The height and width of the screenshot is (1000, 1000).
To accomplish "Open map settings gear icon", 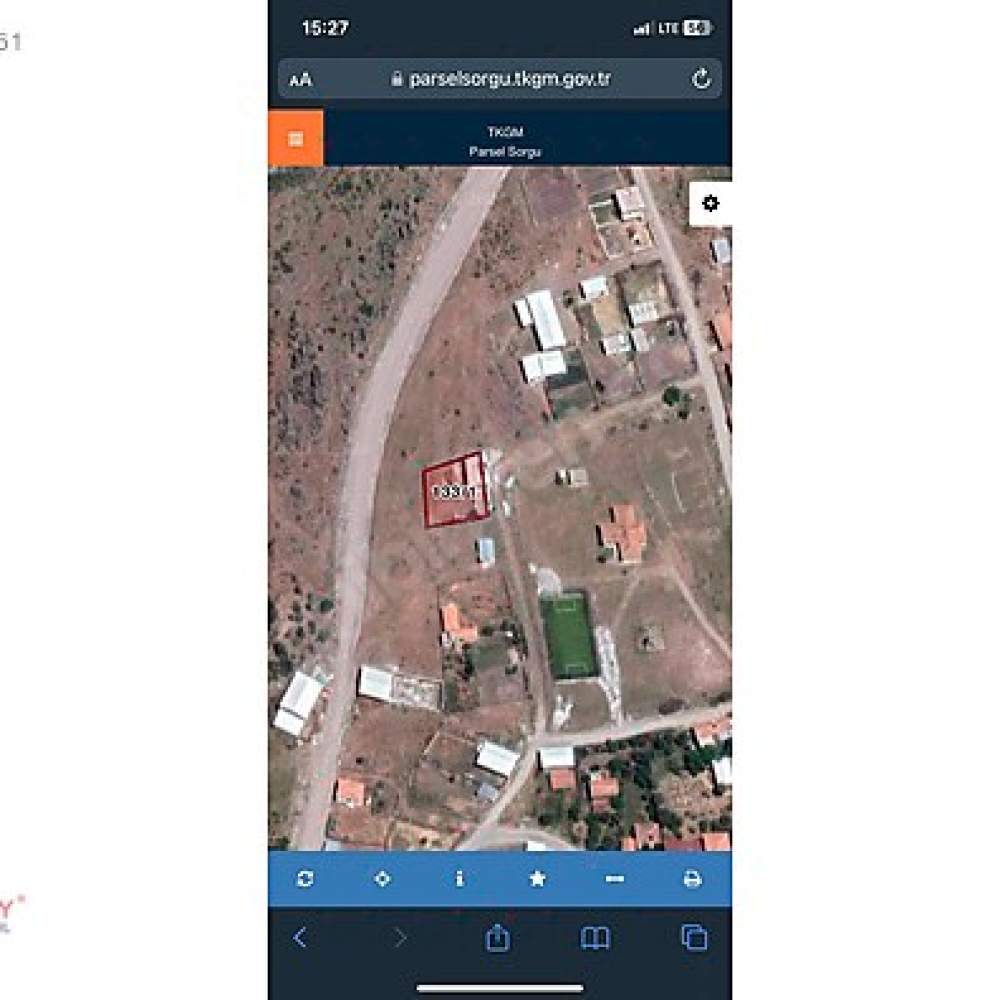I will (710, 203).
